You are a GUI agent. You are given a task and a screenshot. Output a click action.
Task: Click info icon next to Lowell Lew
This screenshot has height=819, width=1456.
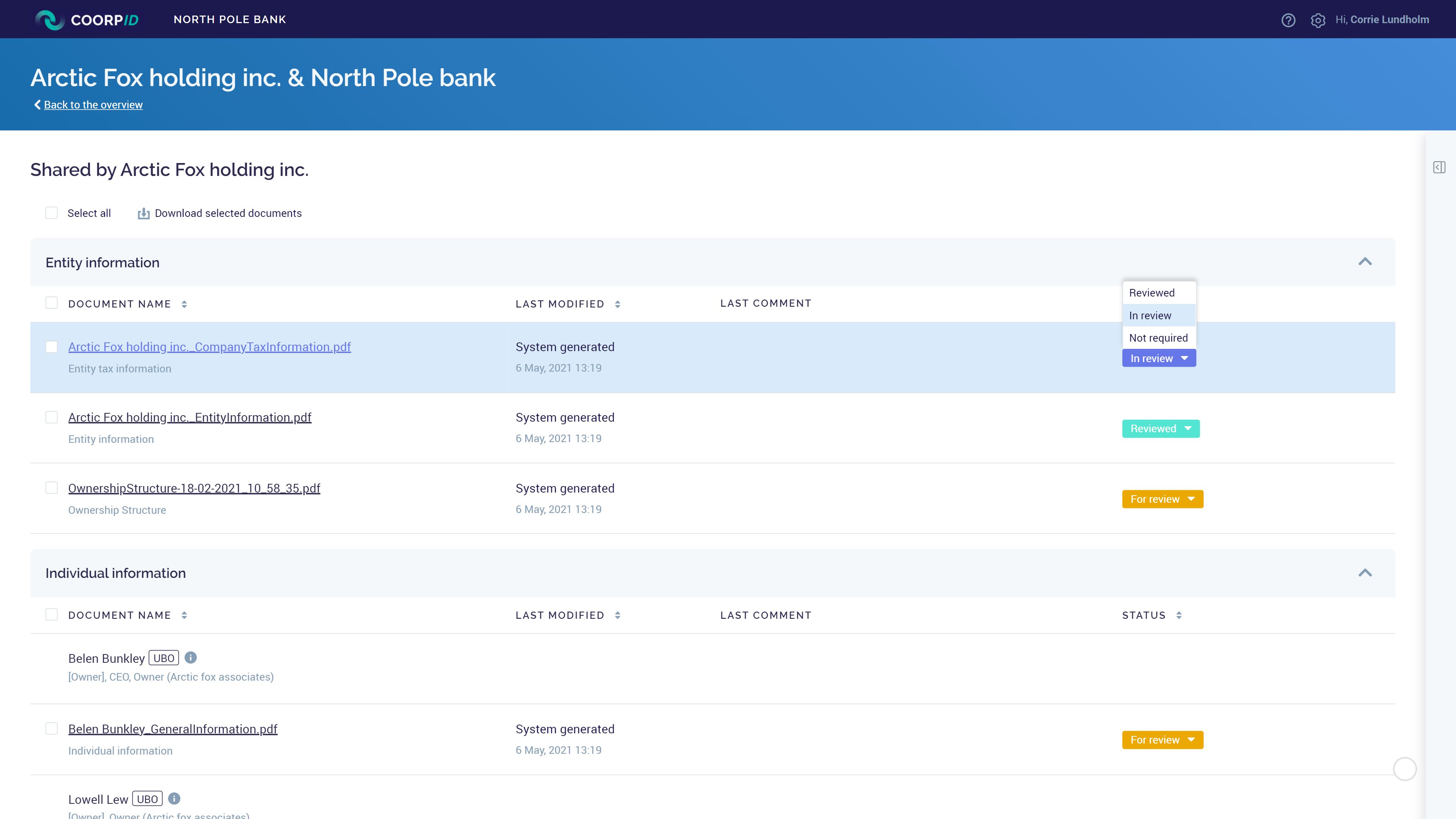[x=174, y=798]
